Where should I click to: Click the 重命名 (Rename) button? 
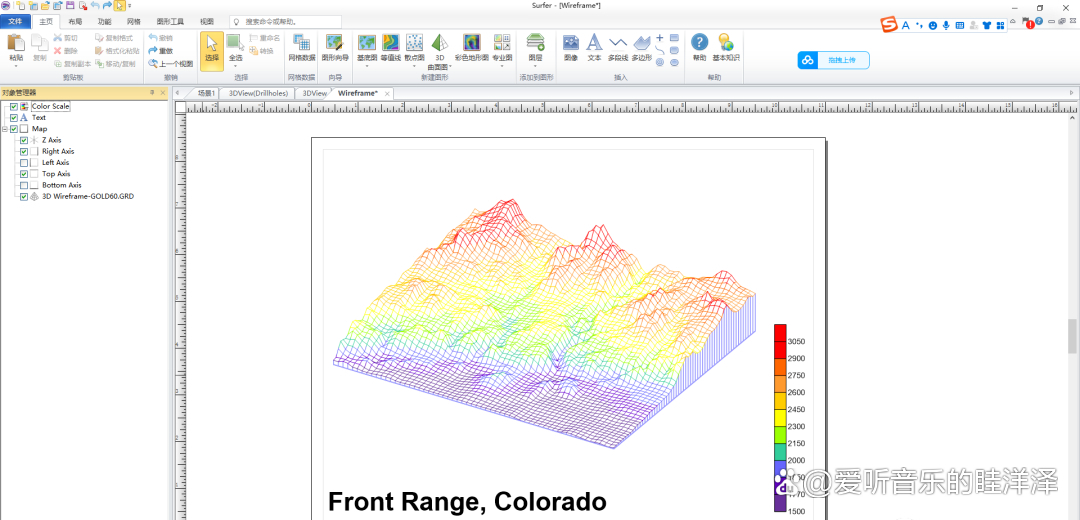point(264,39)
